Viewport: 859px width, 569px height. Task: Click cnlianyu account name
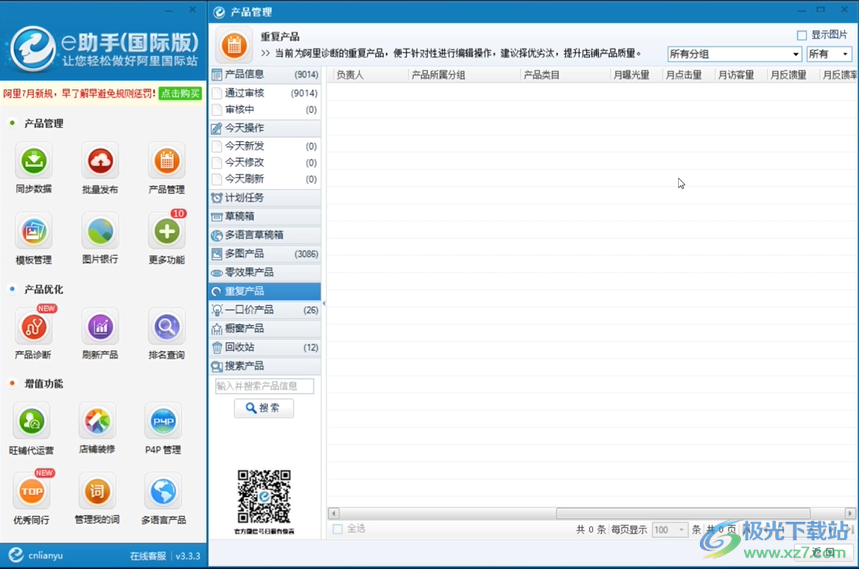45,555
